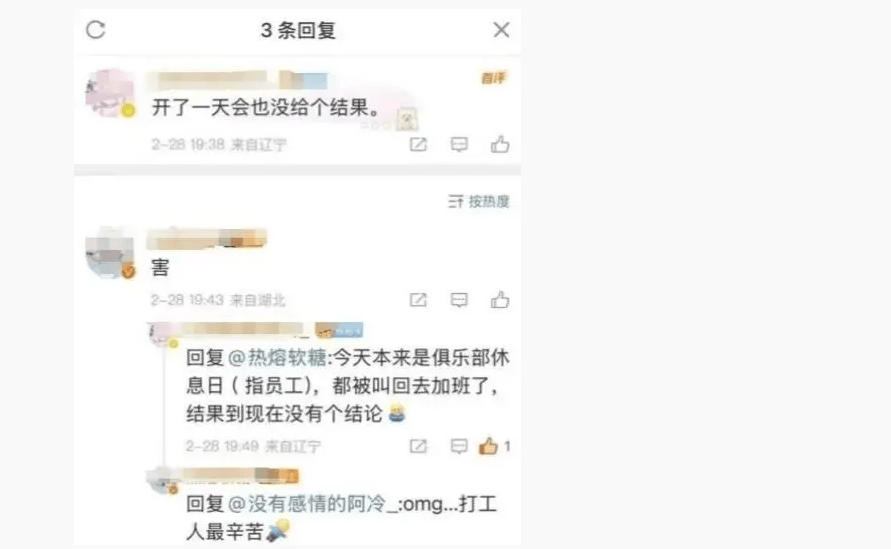The height and width of the screenshot is (549, 891).
Task: Close the 3条回复 panel
Action: tap(501, 30)
